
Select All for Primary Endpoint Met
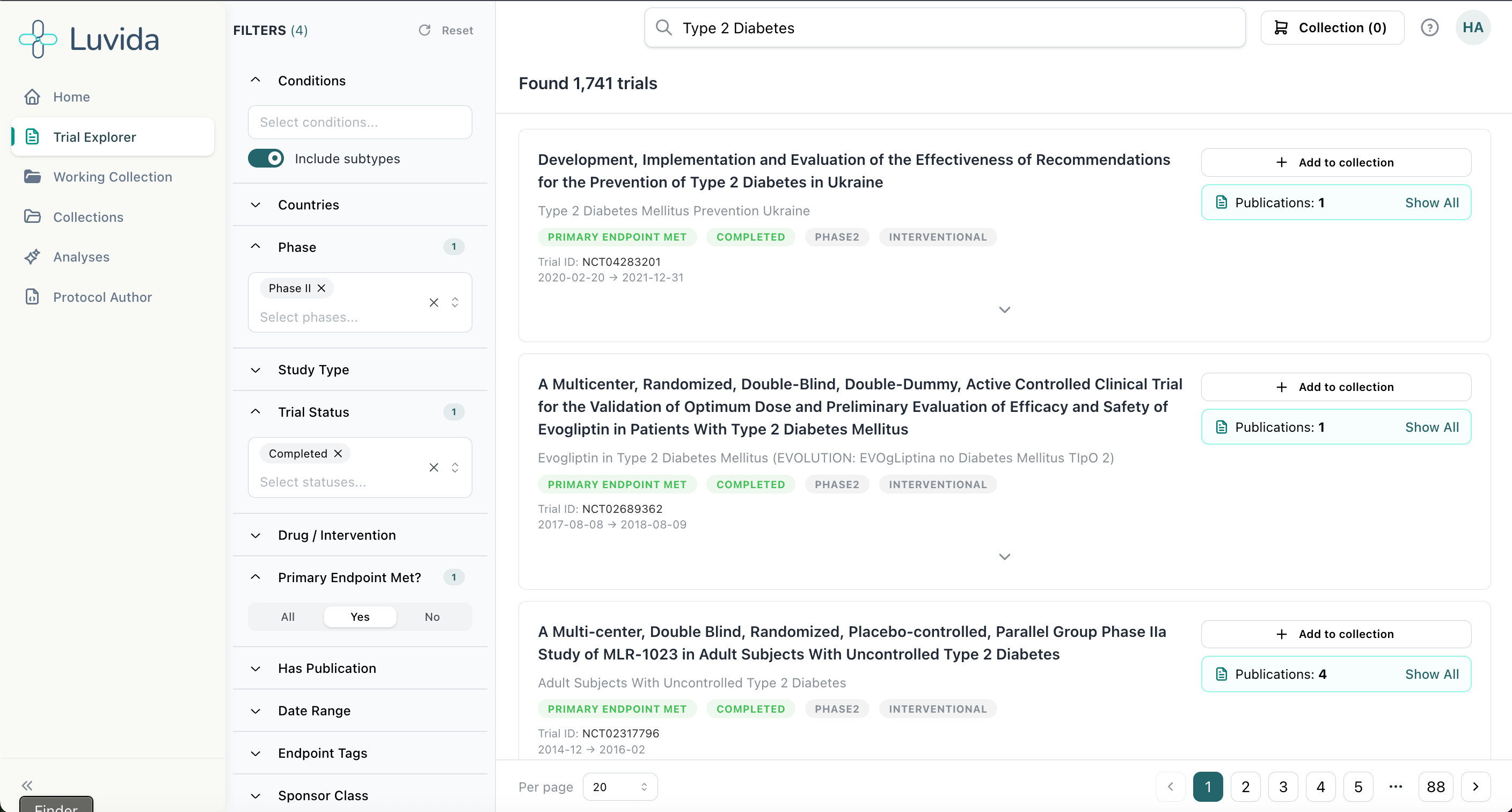pos(288,617)
